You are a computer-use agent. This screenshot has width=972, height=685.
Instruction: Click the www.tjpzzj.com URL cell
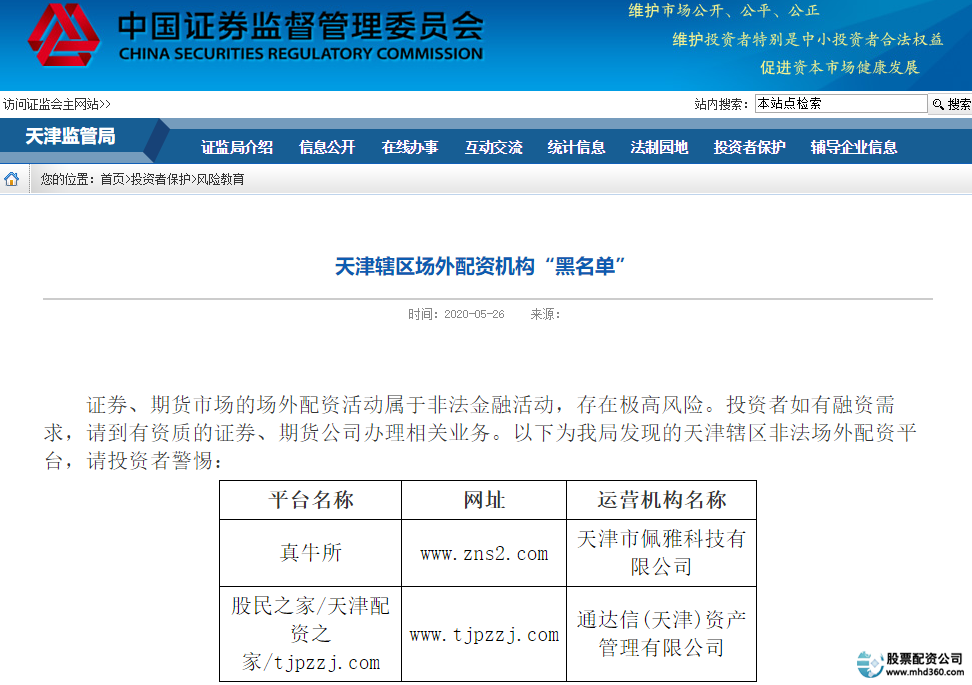484,634
